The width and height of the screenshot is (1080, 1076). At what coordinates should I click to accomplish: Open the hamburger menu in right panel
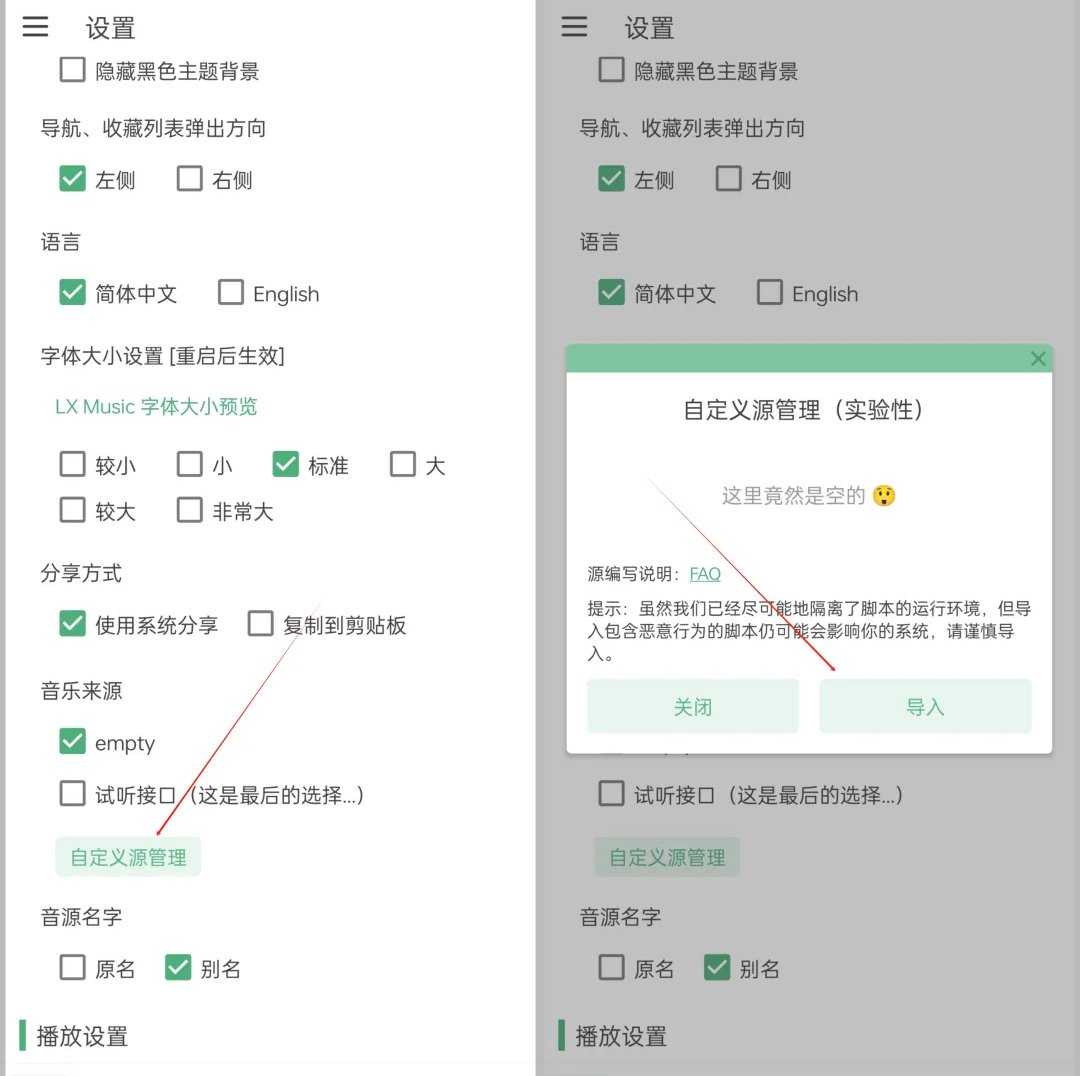coord(574,26)
